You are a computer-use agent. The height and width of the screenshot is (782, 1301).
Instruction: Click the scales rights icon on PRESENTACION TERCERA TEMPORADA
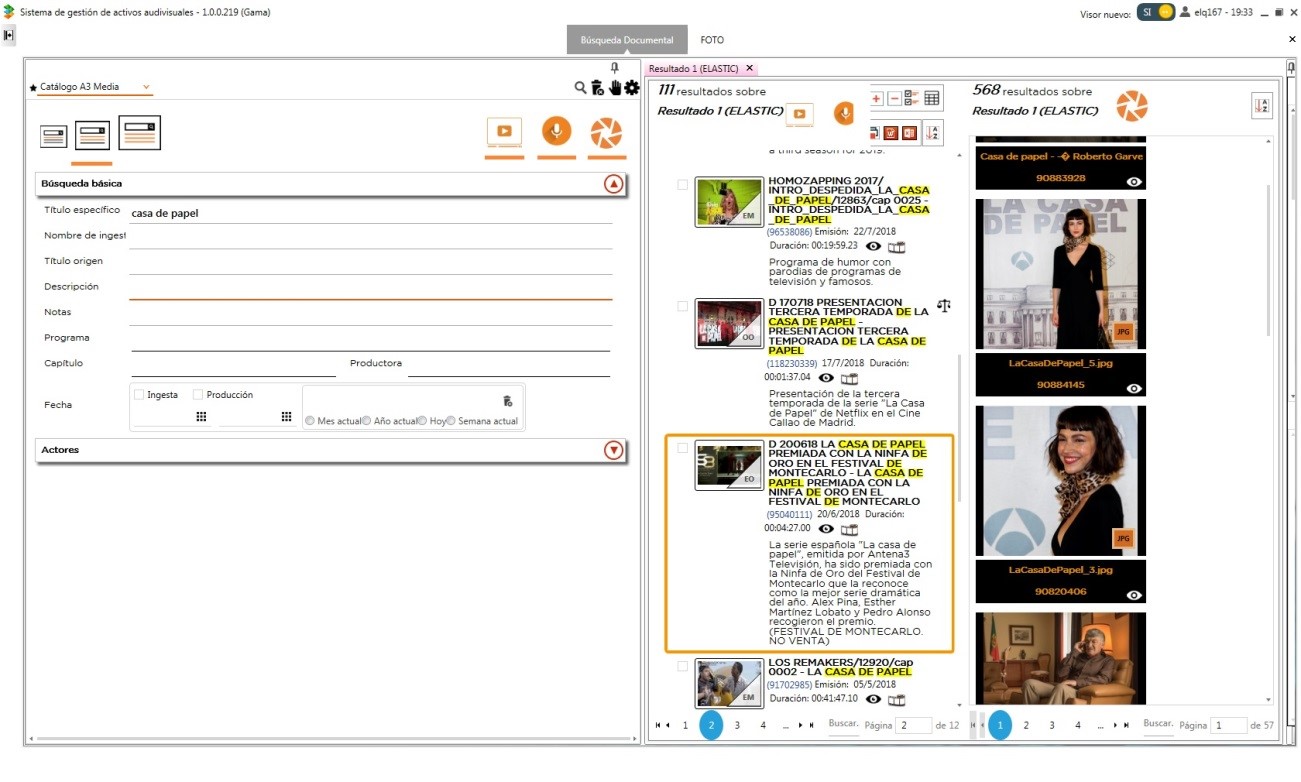[x=944, y=305]
